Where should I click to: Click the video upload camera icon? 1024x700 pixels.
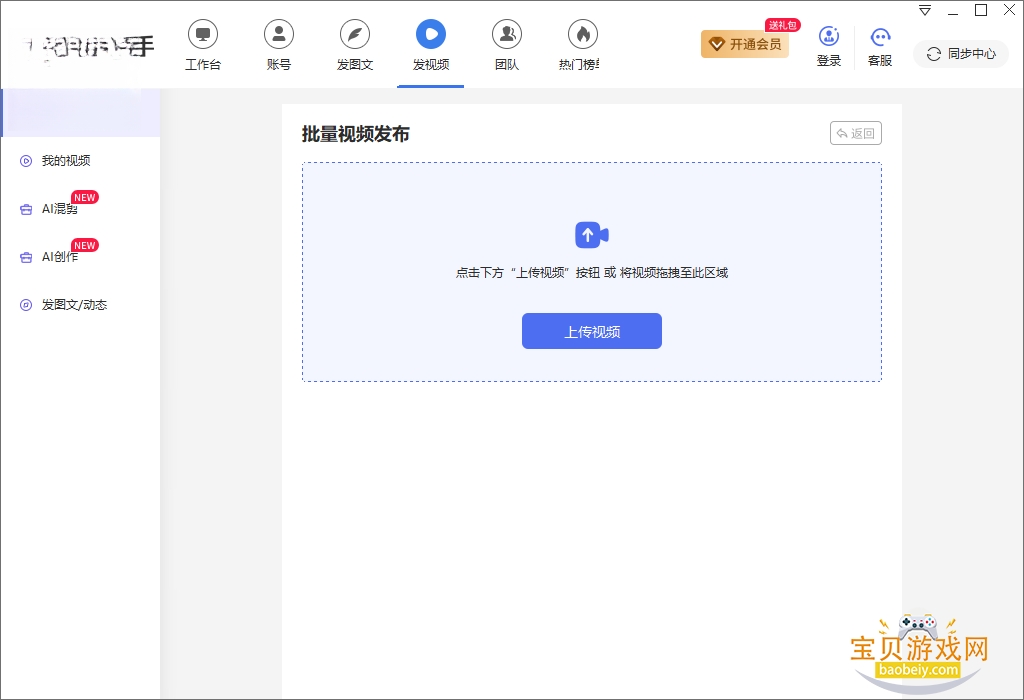(592, 235)
